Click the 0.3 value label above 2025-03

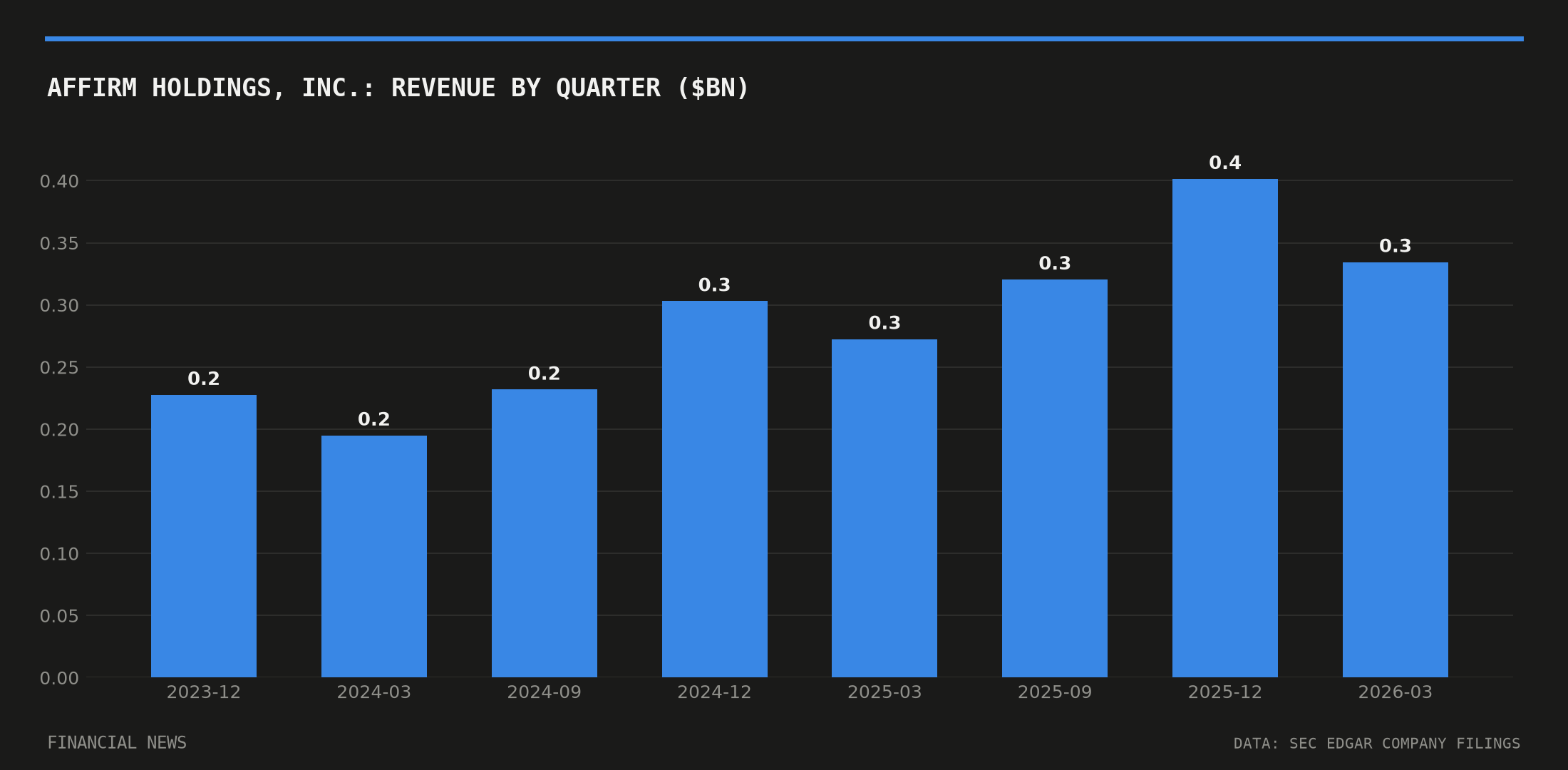click(884, 323)
